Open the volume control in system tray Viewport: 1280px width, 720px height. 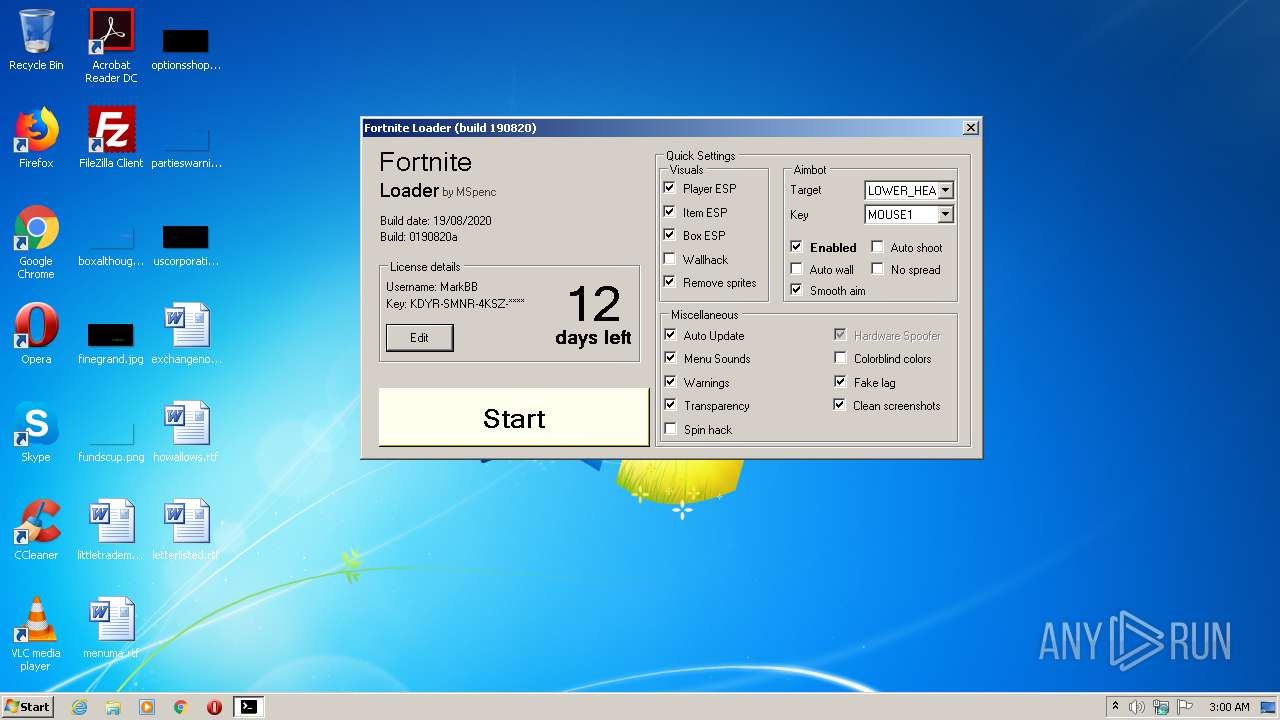pos(1137,707)
